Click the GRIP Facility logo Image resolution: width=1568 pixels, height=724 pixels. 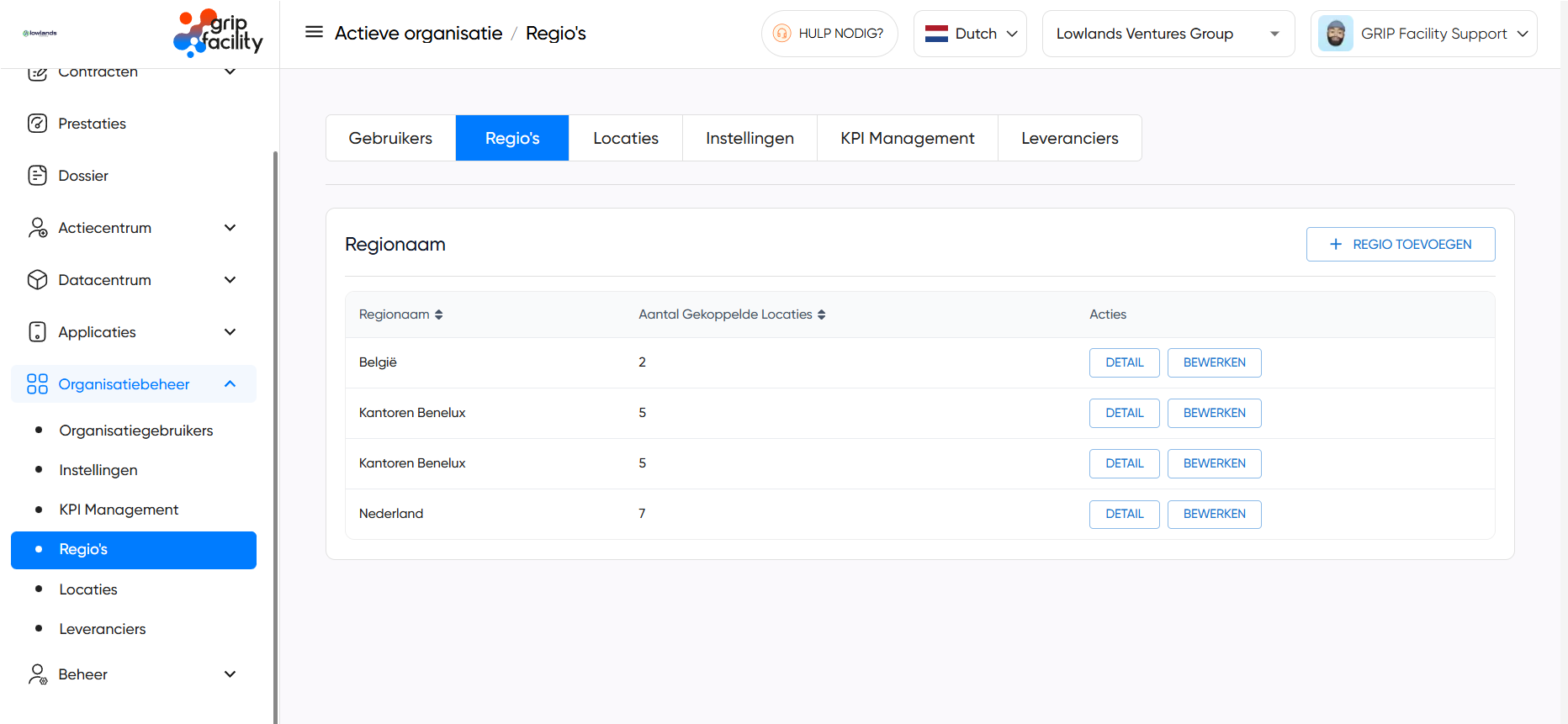(218, 34)
